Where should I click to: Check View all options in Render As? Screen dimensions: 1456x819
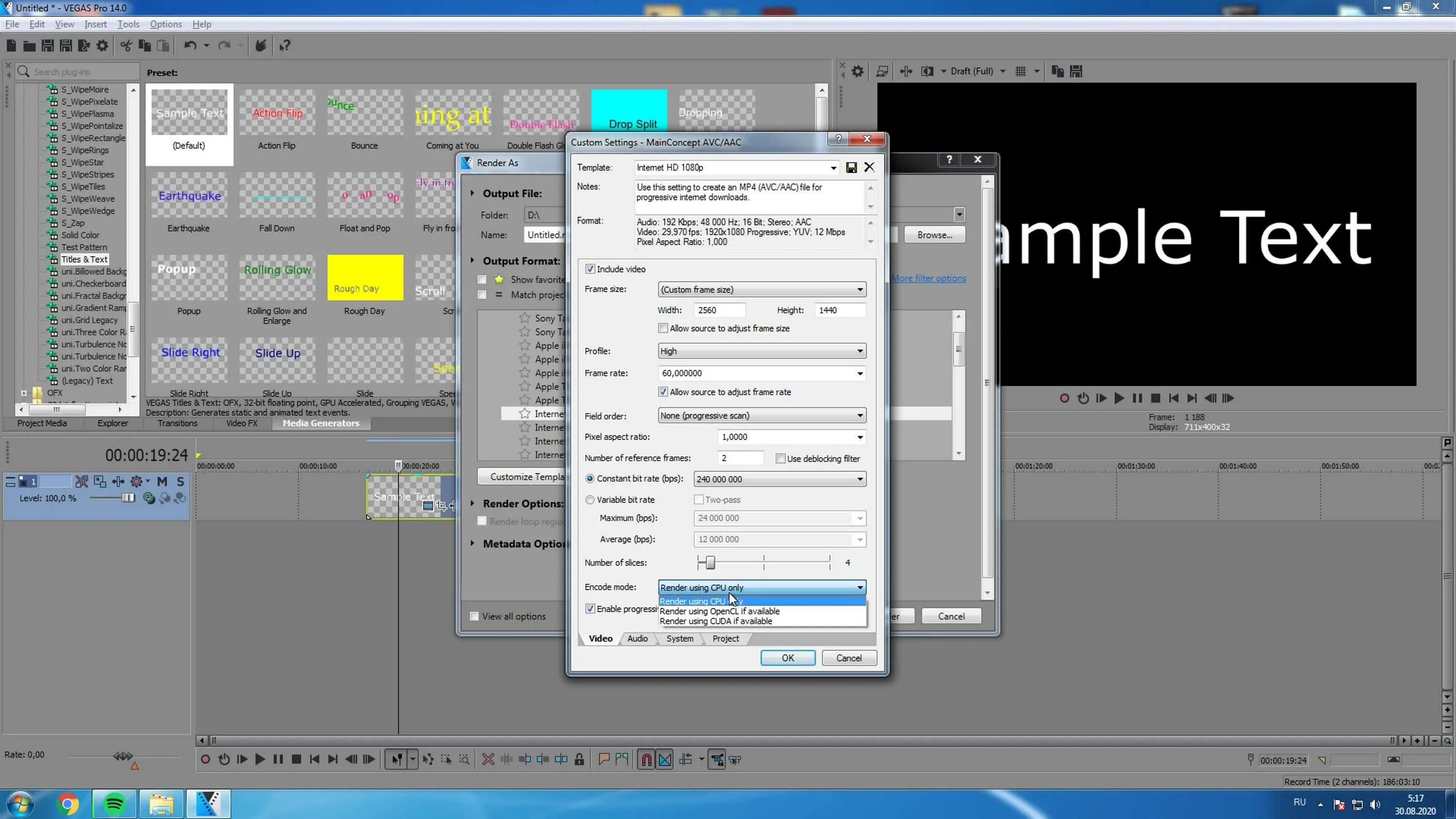[474, 616]
